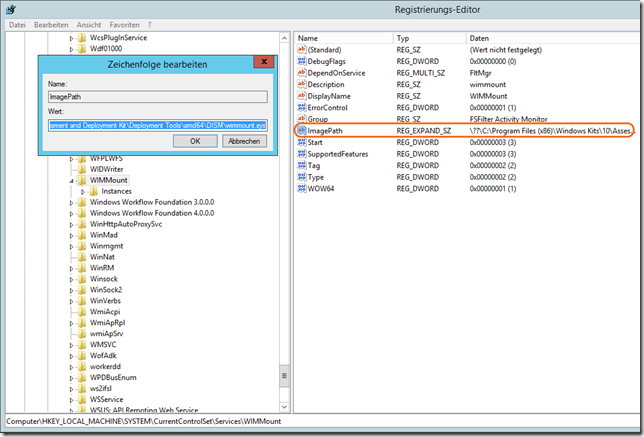
Task: Select the ErrorControl value icon
Action: pos(302,108)
